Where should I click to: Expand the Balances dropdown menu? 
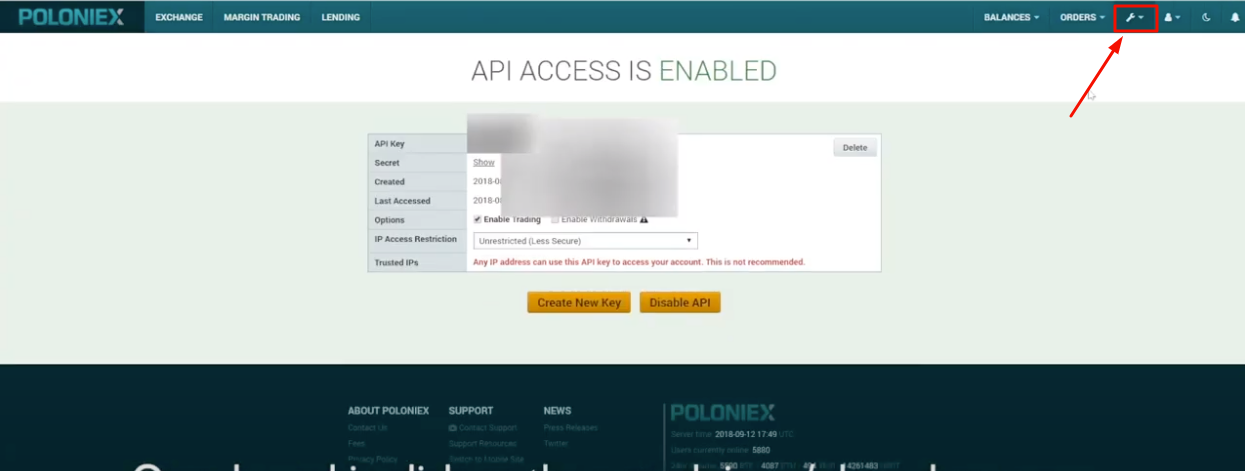(x=1011, y=17)
